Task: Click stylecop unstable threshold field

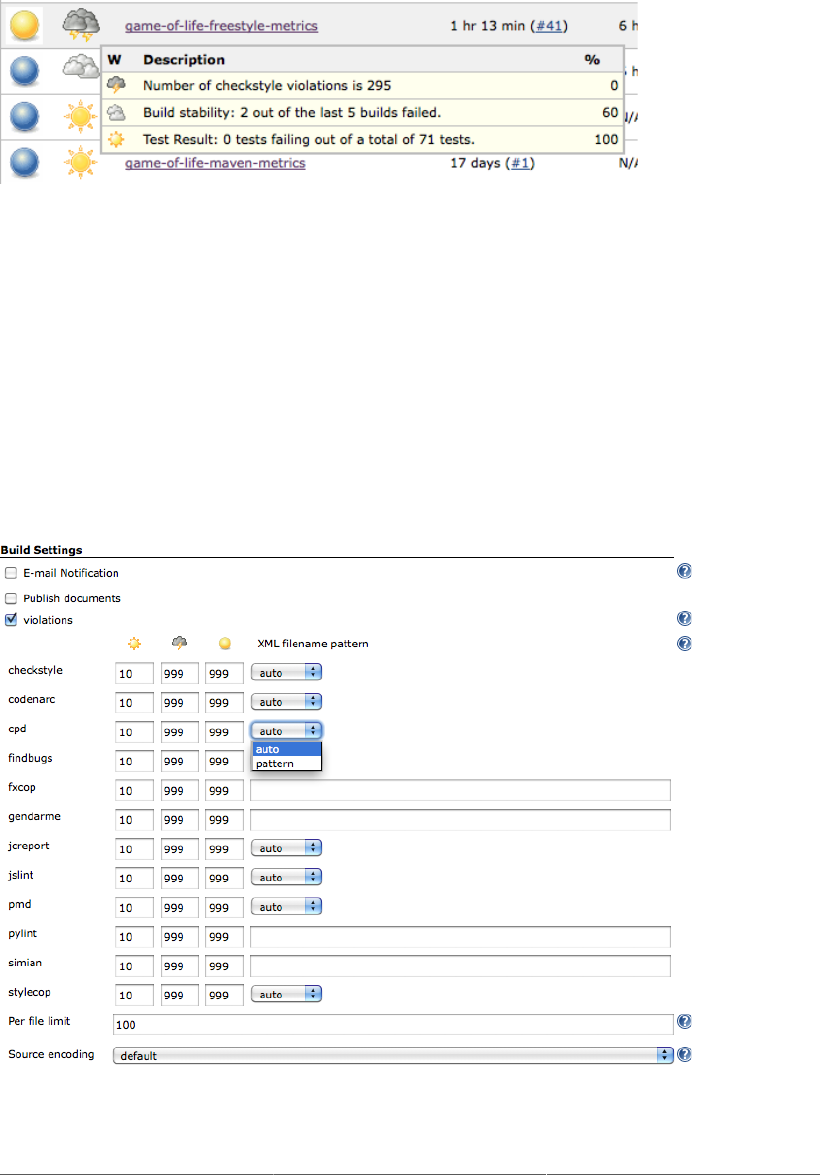Action: [x=224, y=994]
